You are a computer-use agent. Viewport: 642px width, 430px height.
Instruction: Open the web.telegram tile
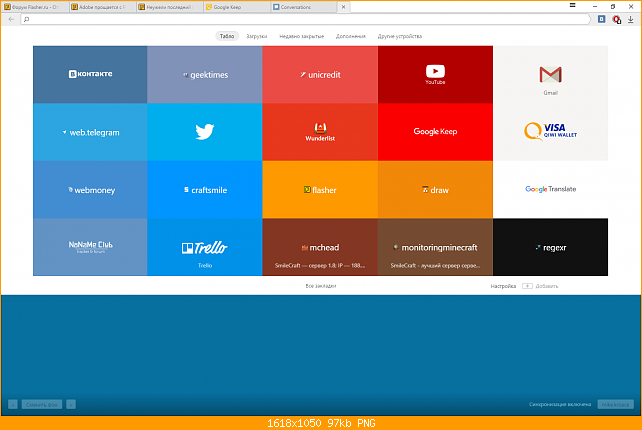coord(90,132)
